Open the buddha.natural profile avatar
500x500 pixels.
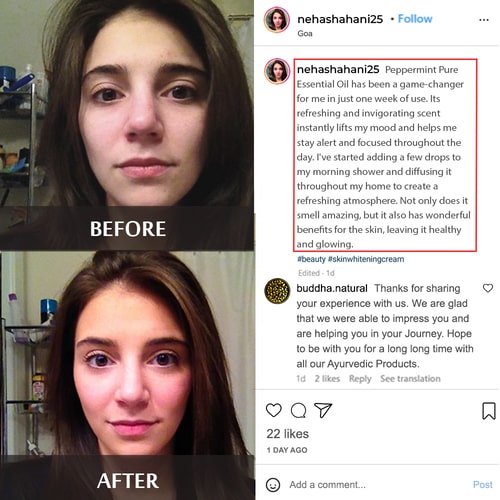tap(277, 291)
